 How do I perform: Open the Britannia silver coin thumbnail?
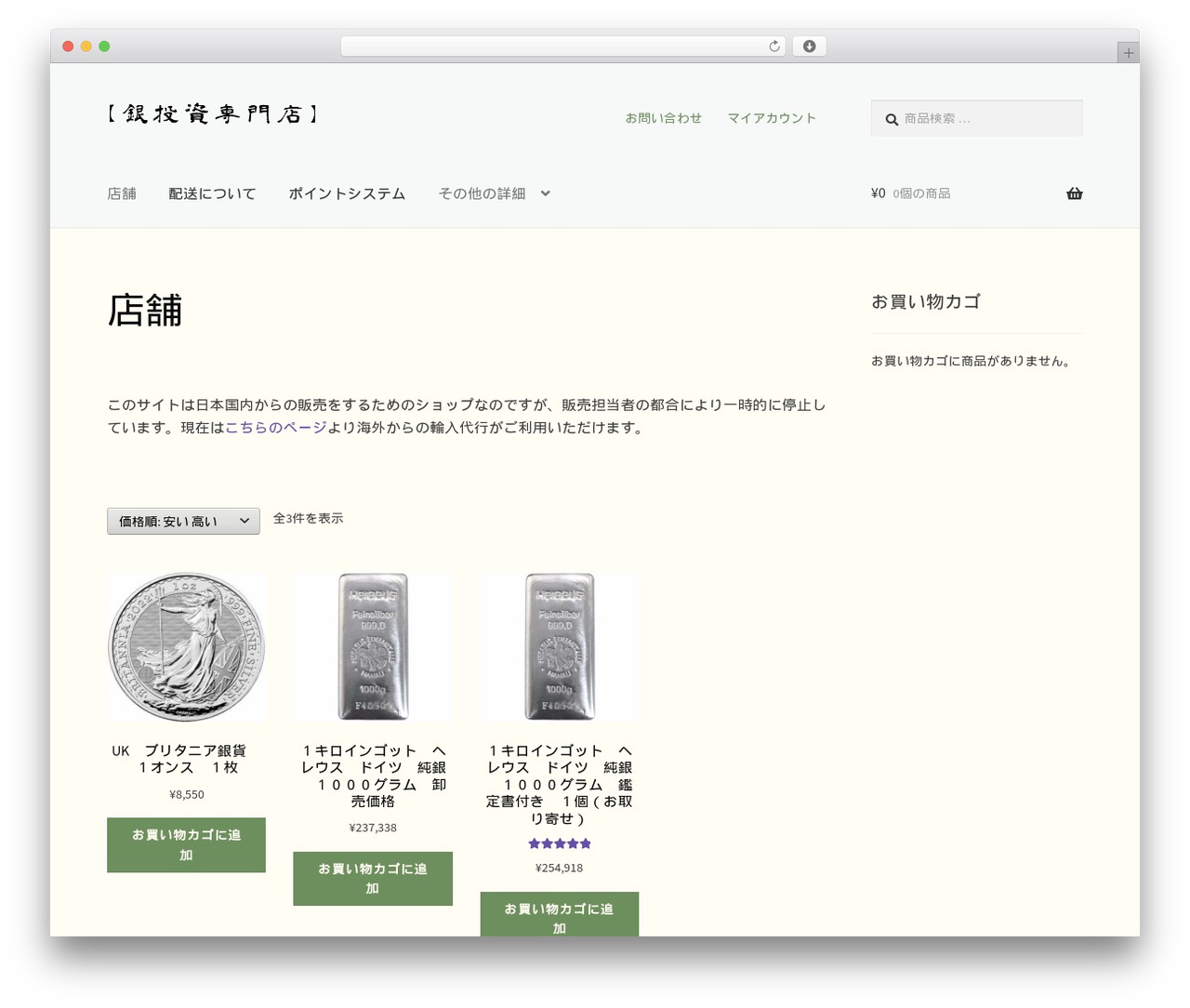coord(187,646)
